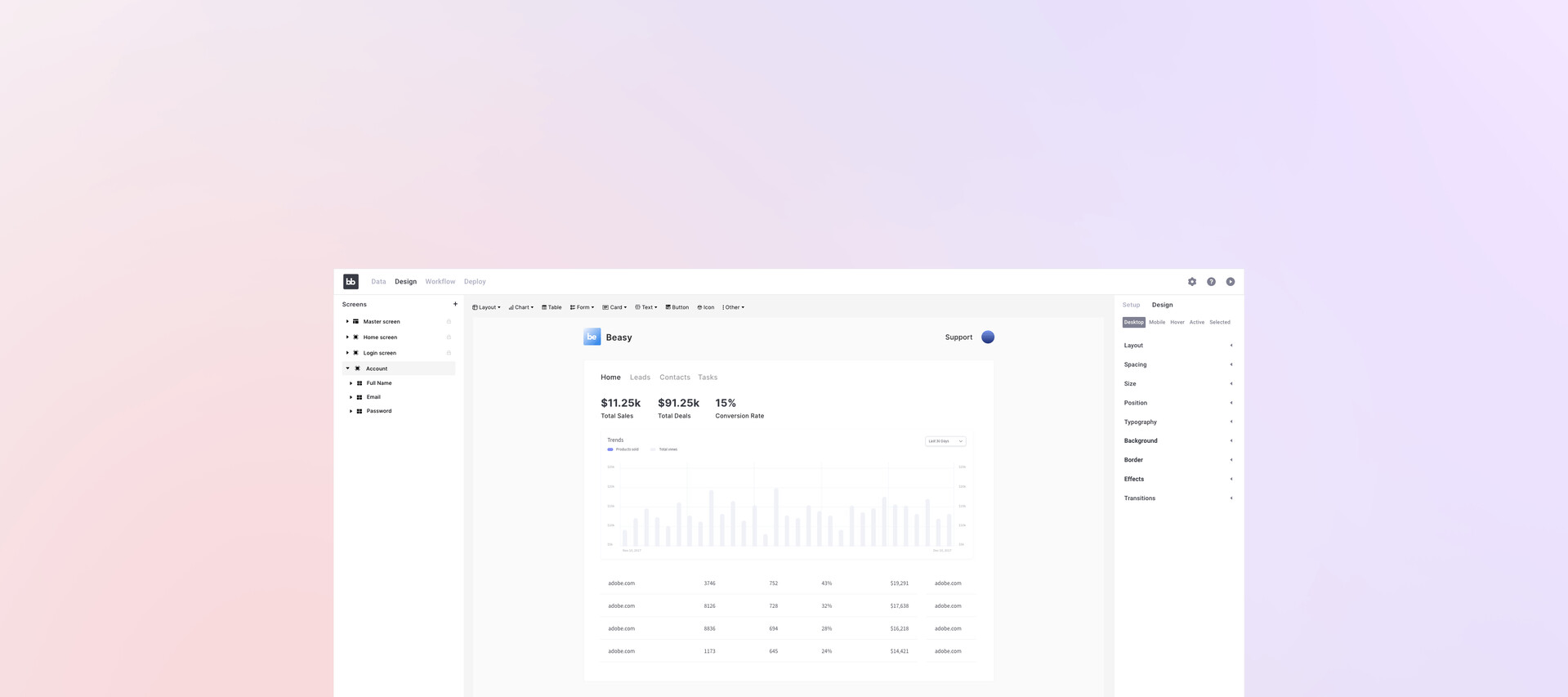Switch to the Workflow tab

click(440, 282)
